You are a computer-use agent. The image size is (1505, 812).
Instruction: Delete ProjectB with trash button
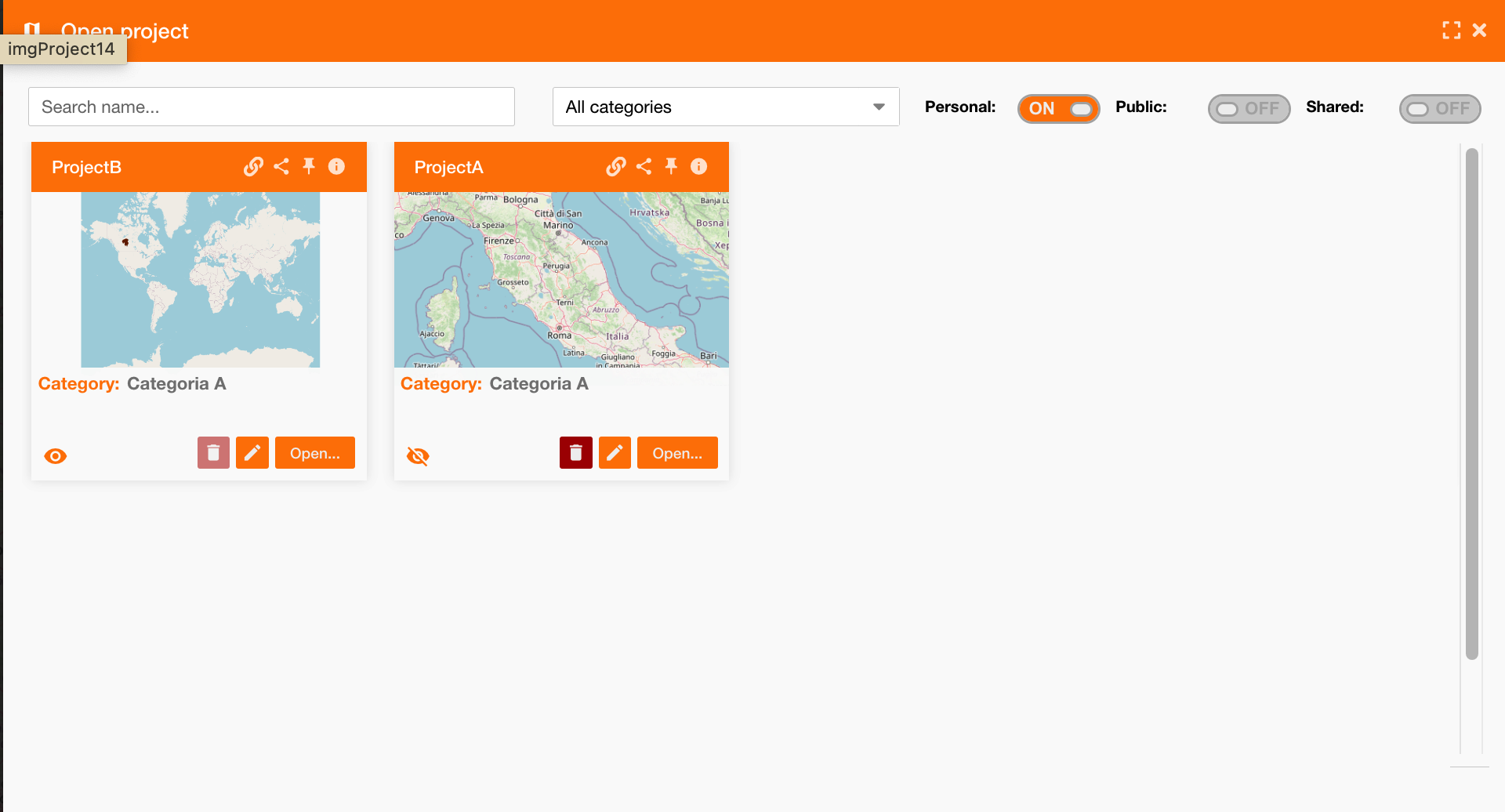[213, 452]
